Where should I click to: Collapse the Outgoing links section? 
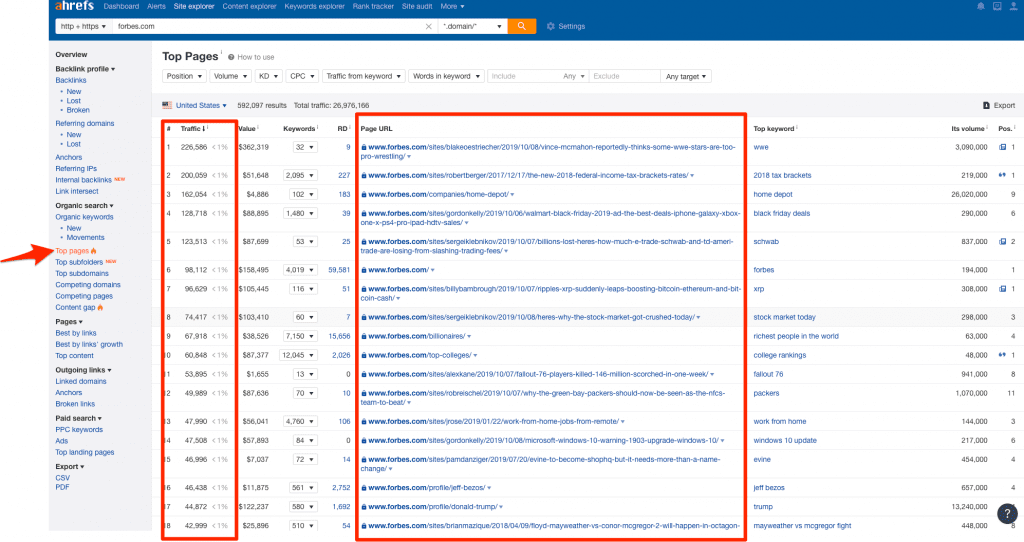[x=83, y=370]
